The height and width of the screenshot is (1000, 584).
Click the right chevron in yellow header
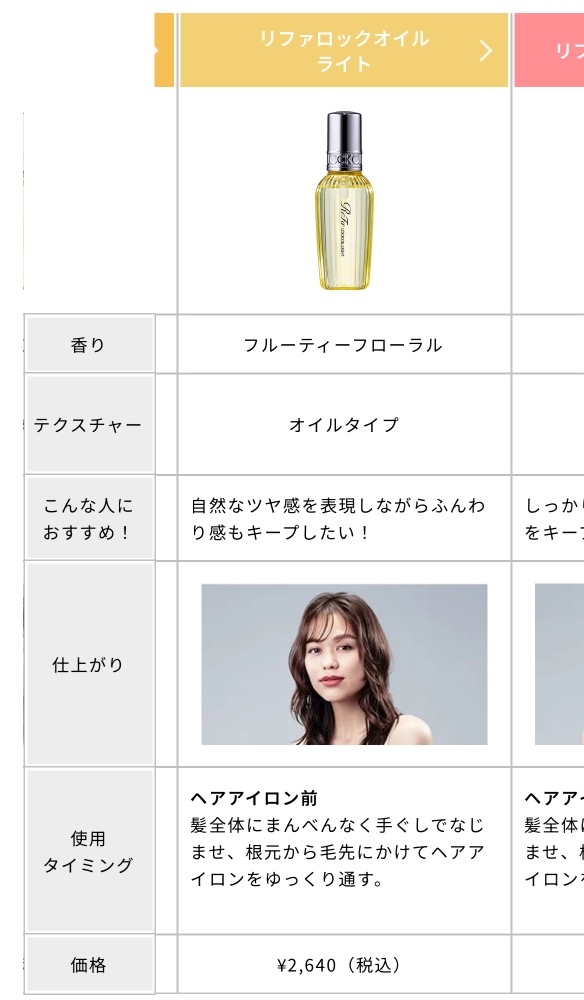tap(486, 50)
